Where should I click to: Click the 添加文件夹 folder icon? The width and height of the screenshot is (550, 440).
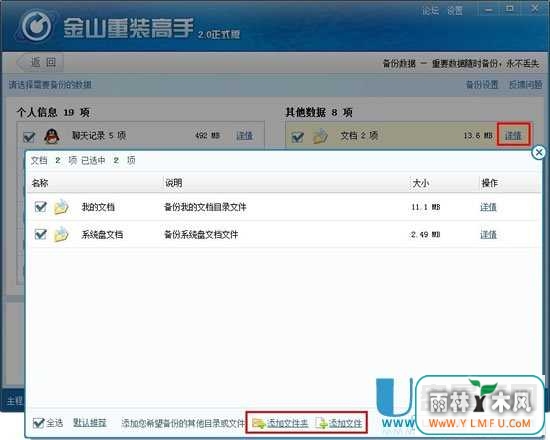(259, 423)
